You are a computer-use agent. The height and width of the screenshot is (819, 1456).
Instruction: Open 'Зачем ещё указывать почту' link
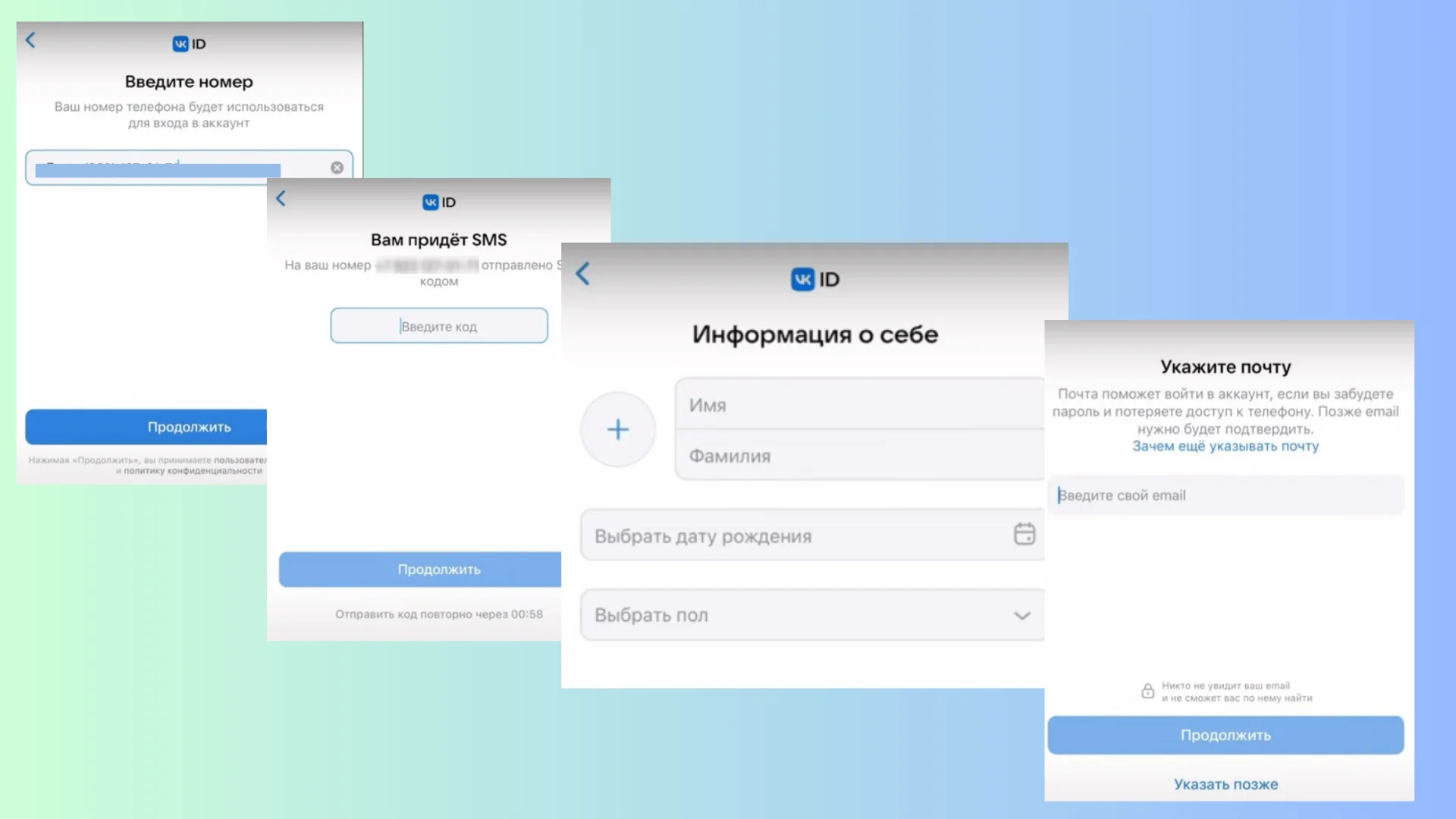pyautogui.click(x=1225, y=447)
